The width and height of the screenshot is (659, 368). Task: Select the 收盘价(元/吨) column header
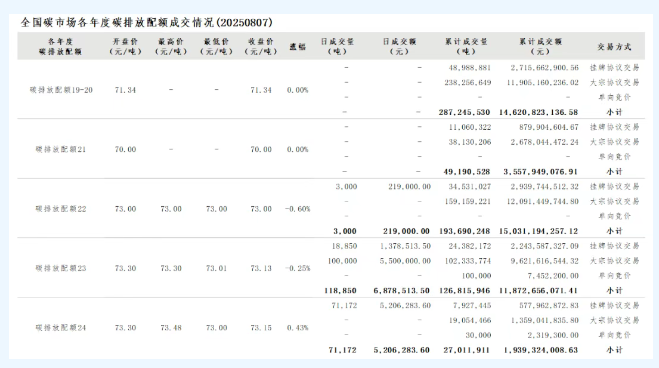[x=261, y=47]
